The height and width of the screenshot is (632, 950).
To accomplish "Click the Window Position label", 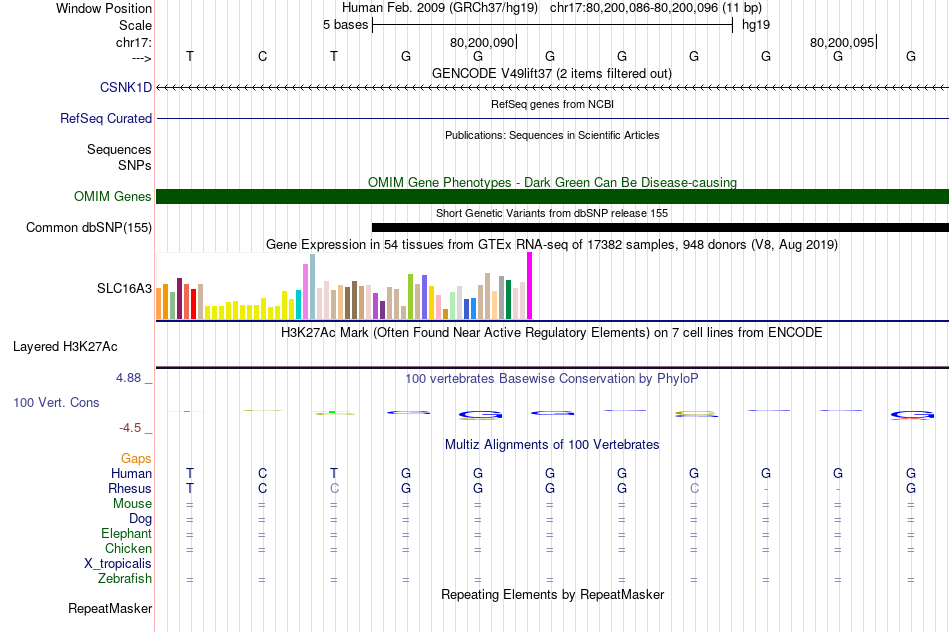I will 104,8.
